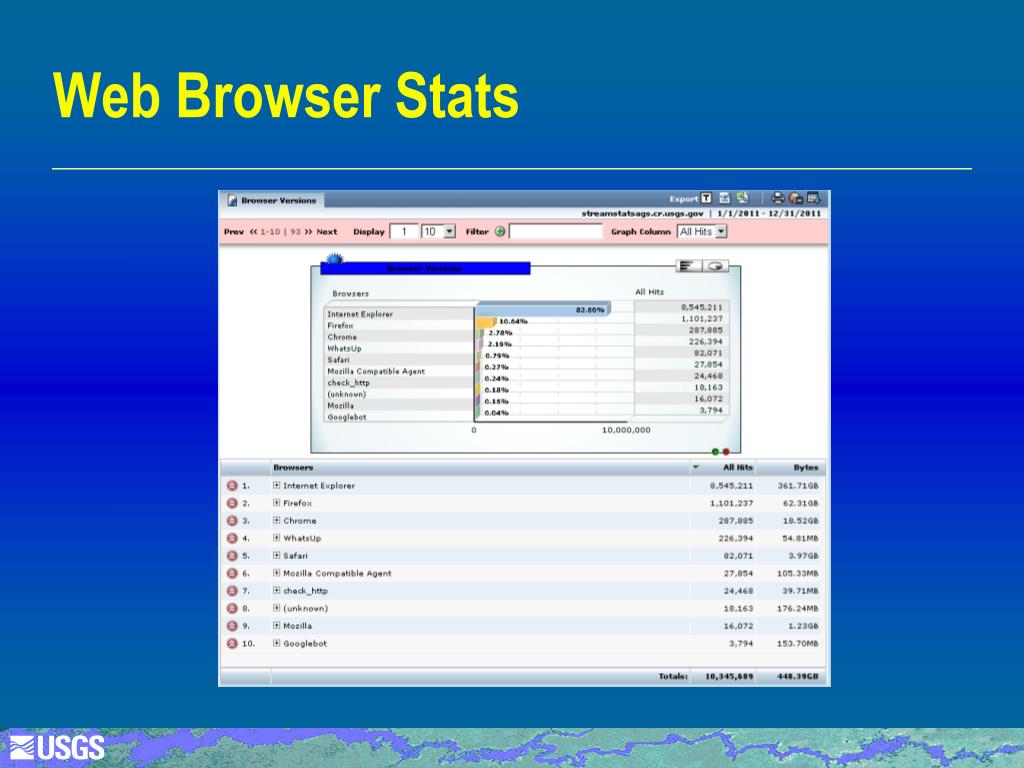
Task: Print the Browser Versions report
Action: [x=777, y=198]
